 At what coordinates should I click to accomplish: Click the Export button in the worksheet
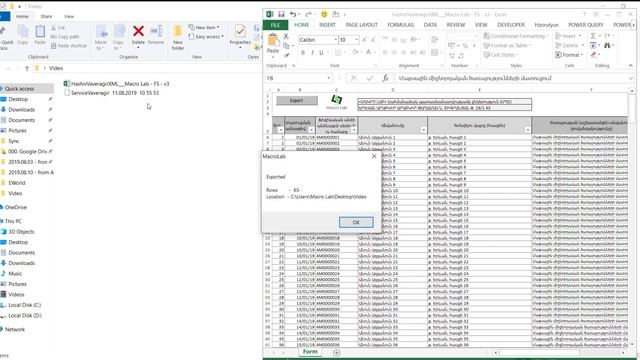click(297, 100)
